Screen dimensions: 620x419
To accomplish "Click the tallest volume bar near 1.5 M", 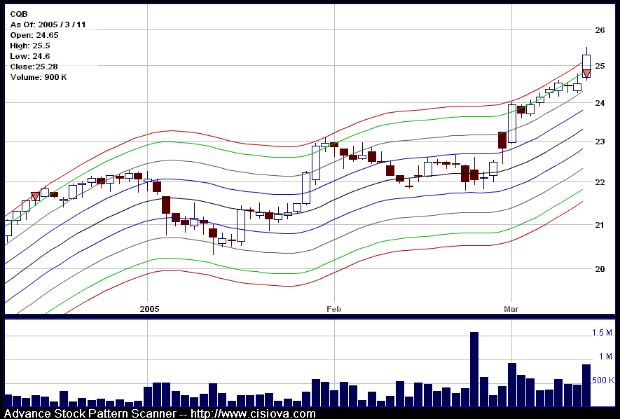I will [474, 369].
